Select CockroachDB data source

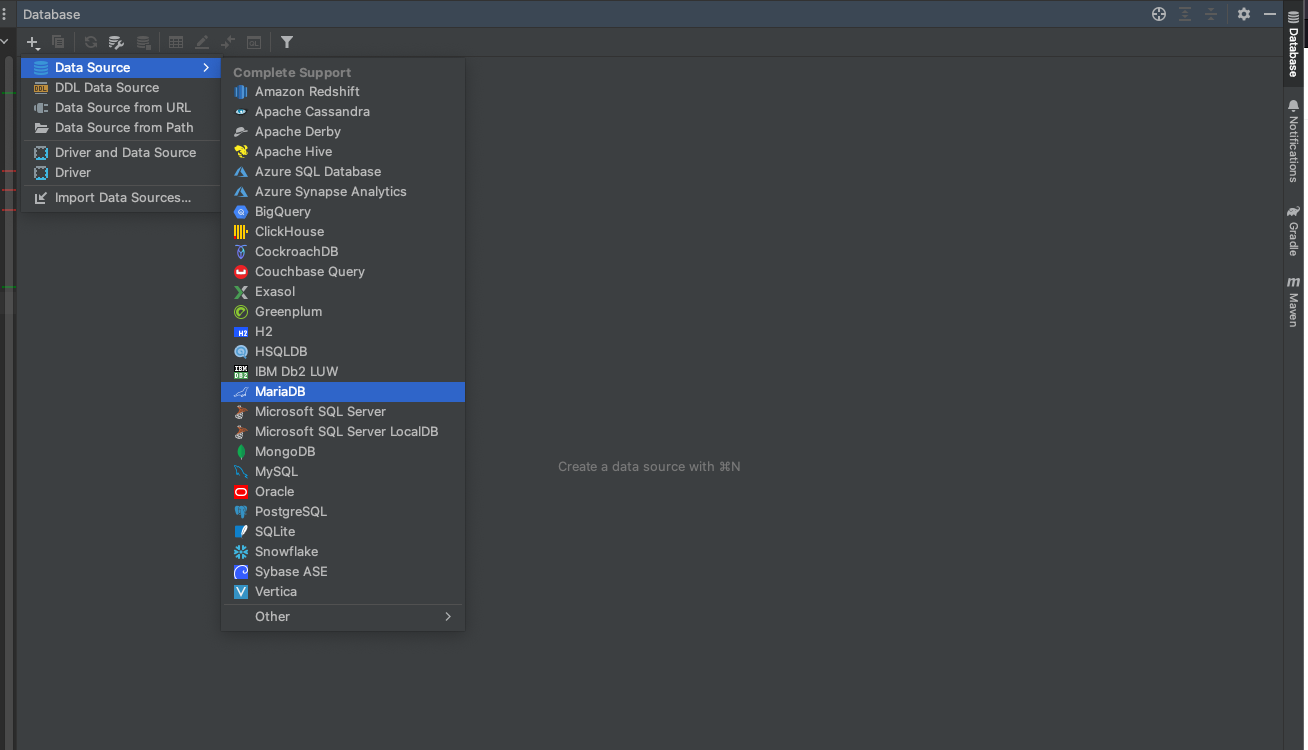click(x=343, y=252)
